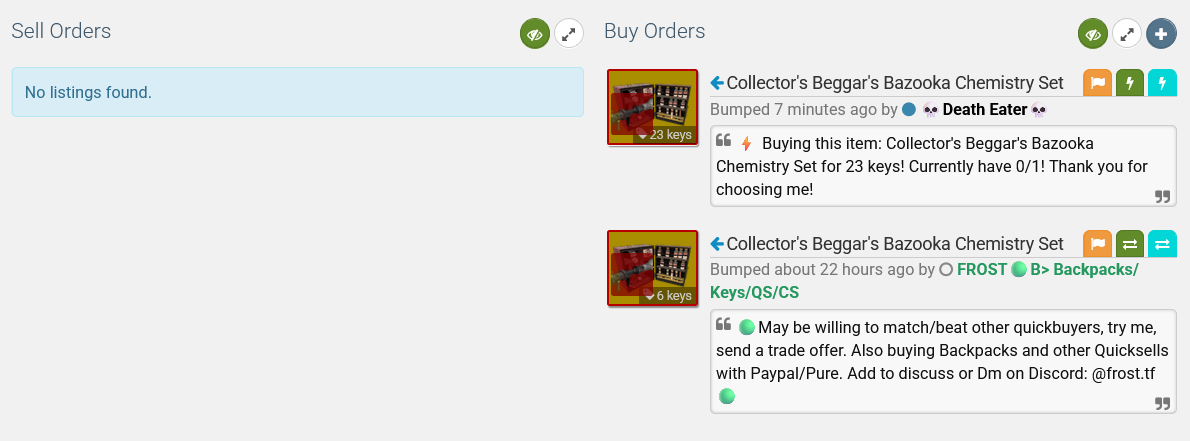Click cyan lightning icon on Death Eater's listing

[x=1162, y=82]
